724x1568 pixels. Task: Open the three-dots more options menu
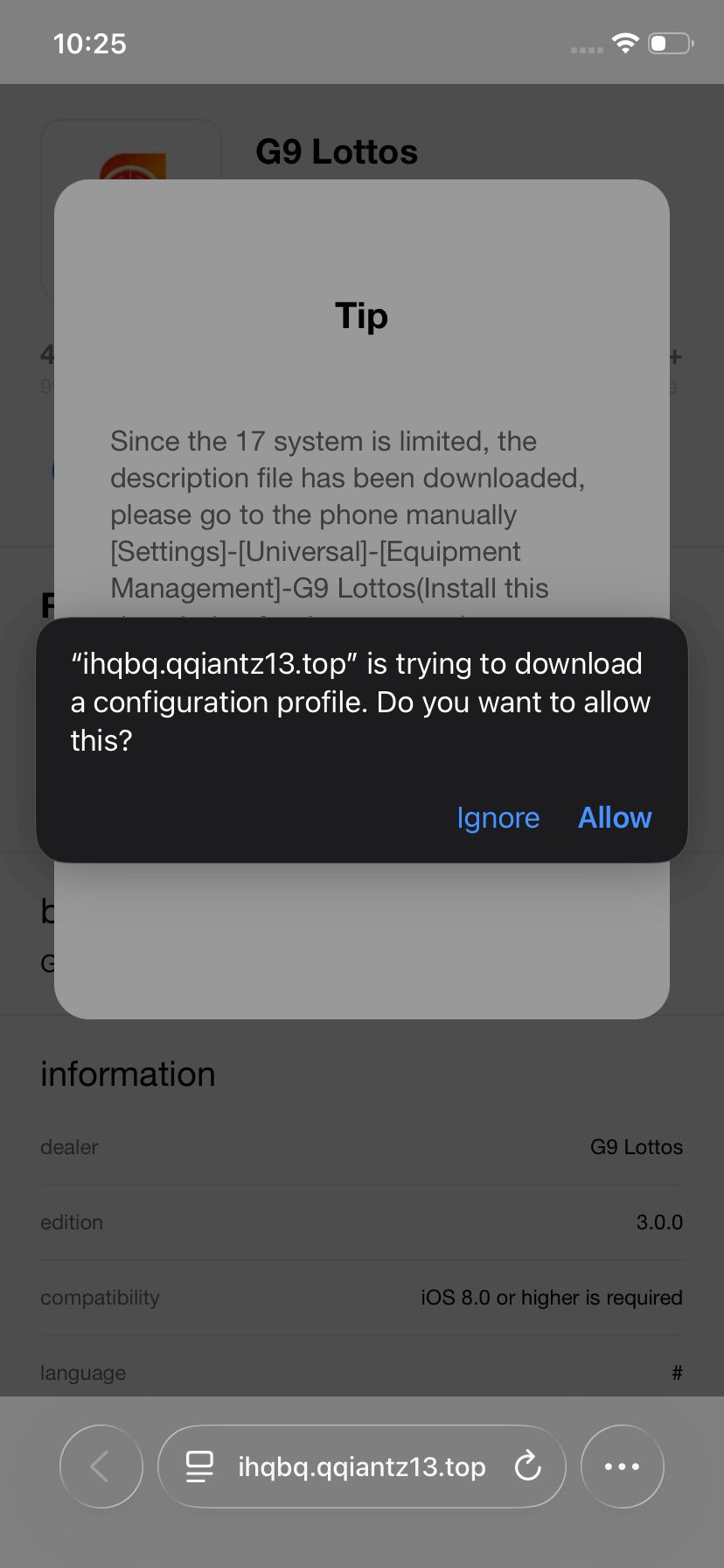pyautogui.click(x=623, y=1466)
